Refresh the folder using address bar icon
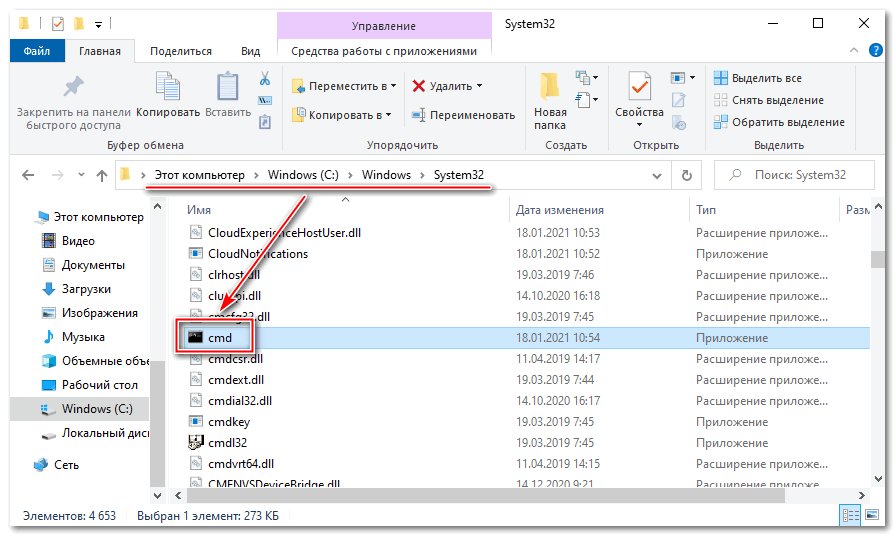 pos(686,175)
